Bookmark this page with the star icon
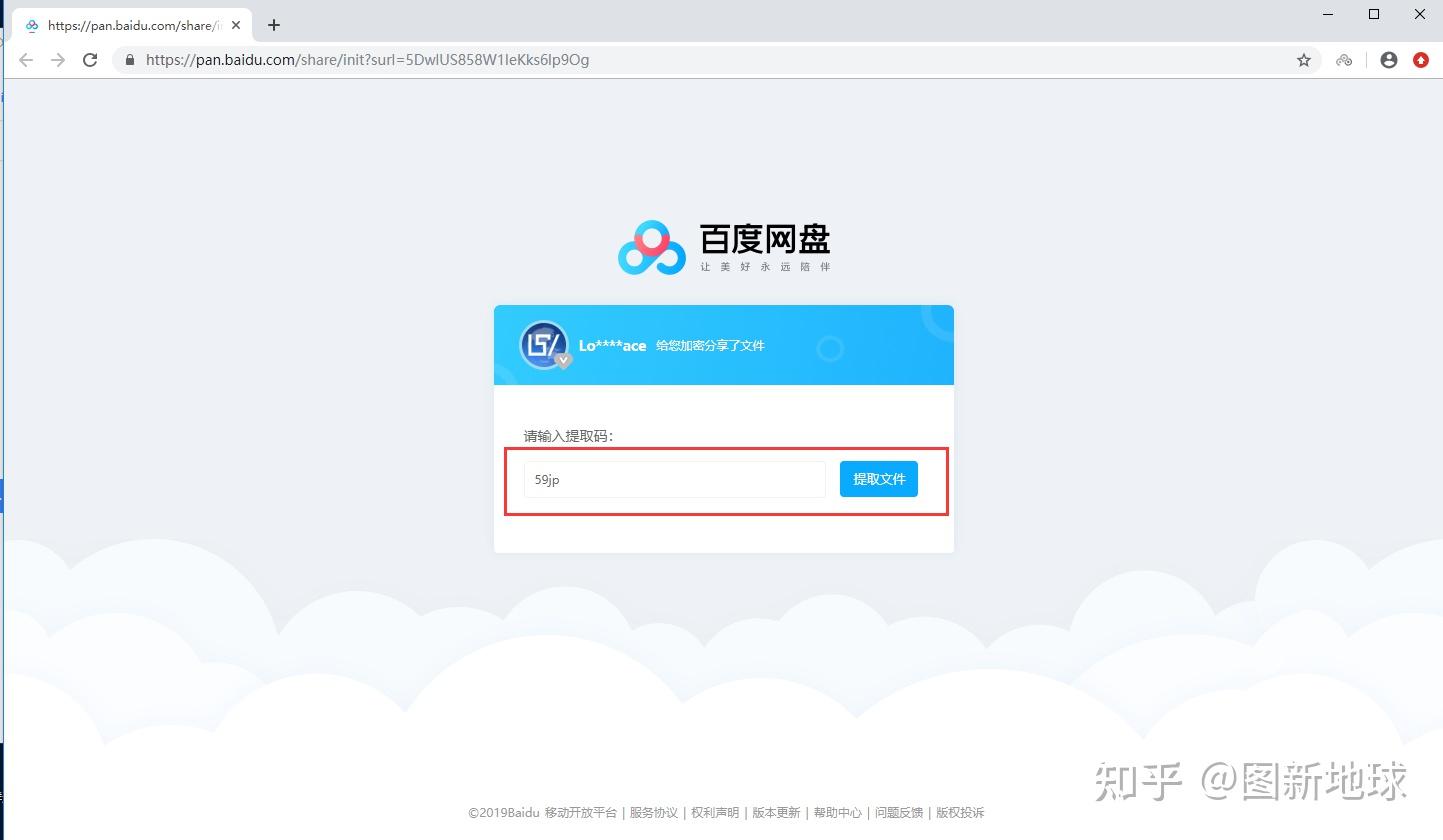The width and height of the screenshot is (1443, 840). pos(1304,60)
